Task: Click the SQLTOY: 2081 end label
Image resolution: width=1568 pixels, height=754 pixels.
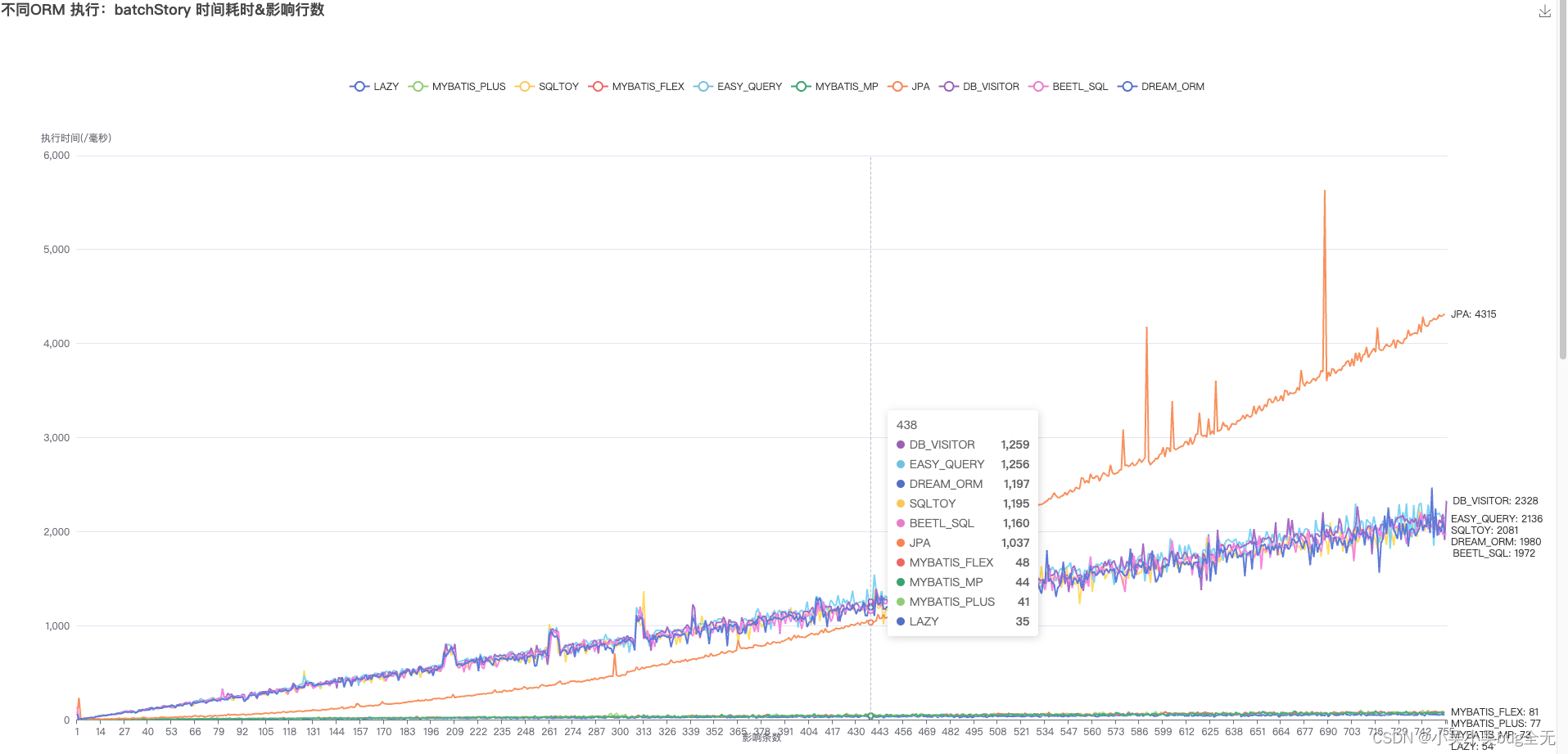Action: 1484,531
